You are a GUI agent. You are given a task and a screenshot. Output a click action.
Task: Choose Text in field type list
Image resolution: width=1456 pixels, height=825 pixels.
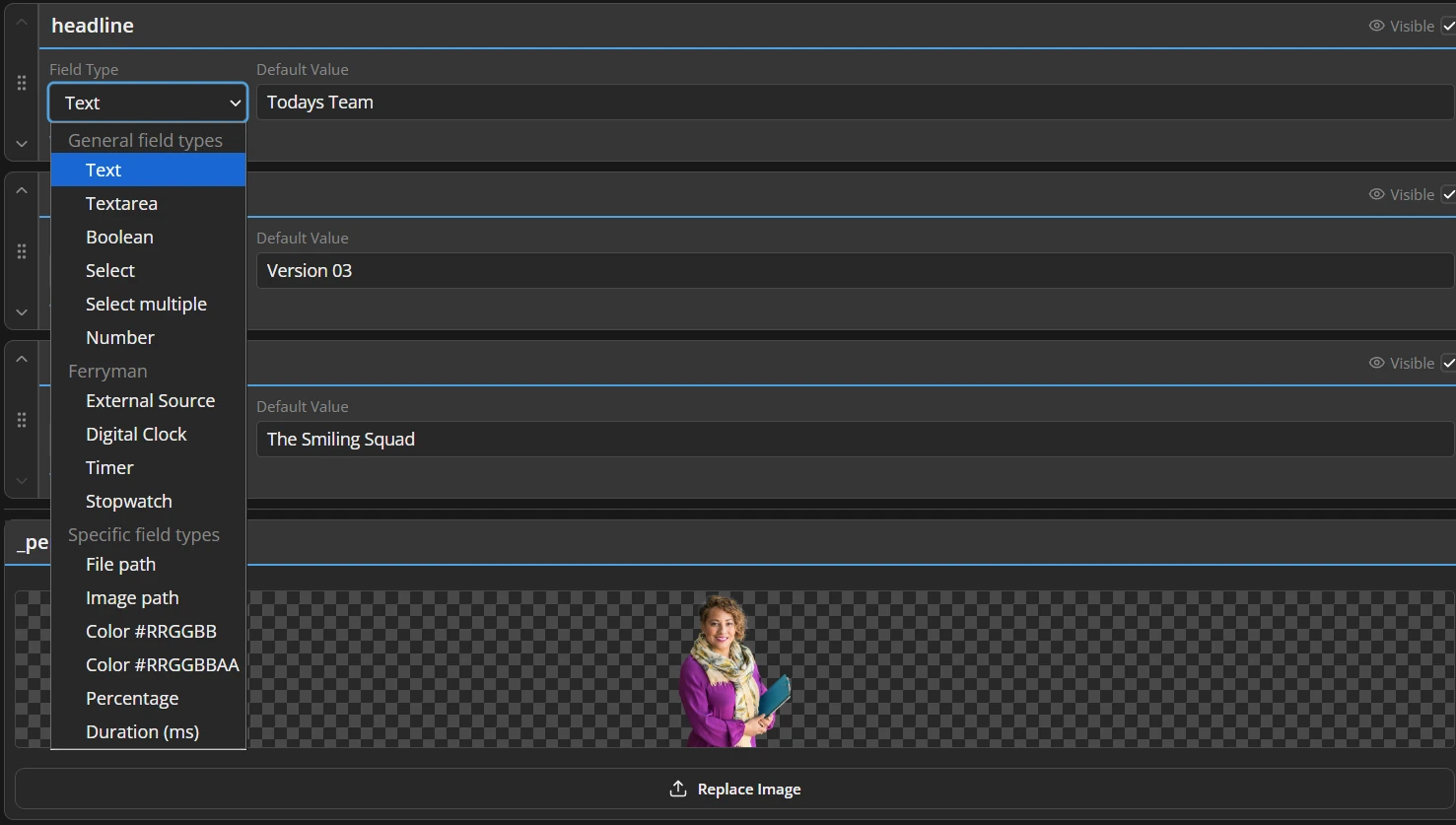click(148, 170)
